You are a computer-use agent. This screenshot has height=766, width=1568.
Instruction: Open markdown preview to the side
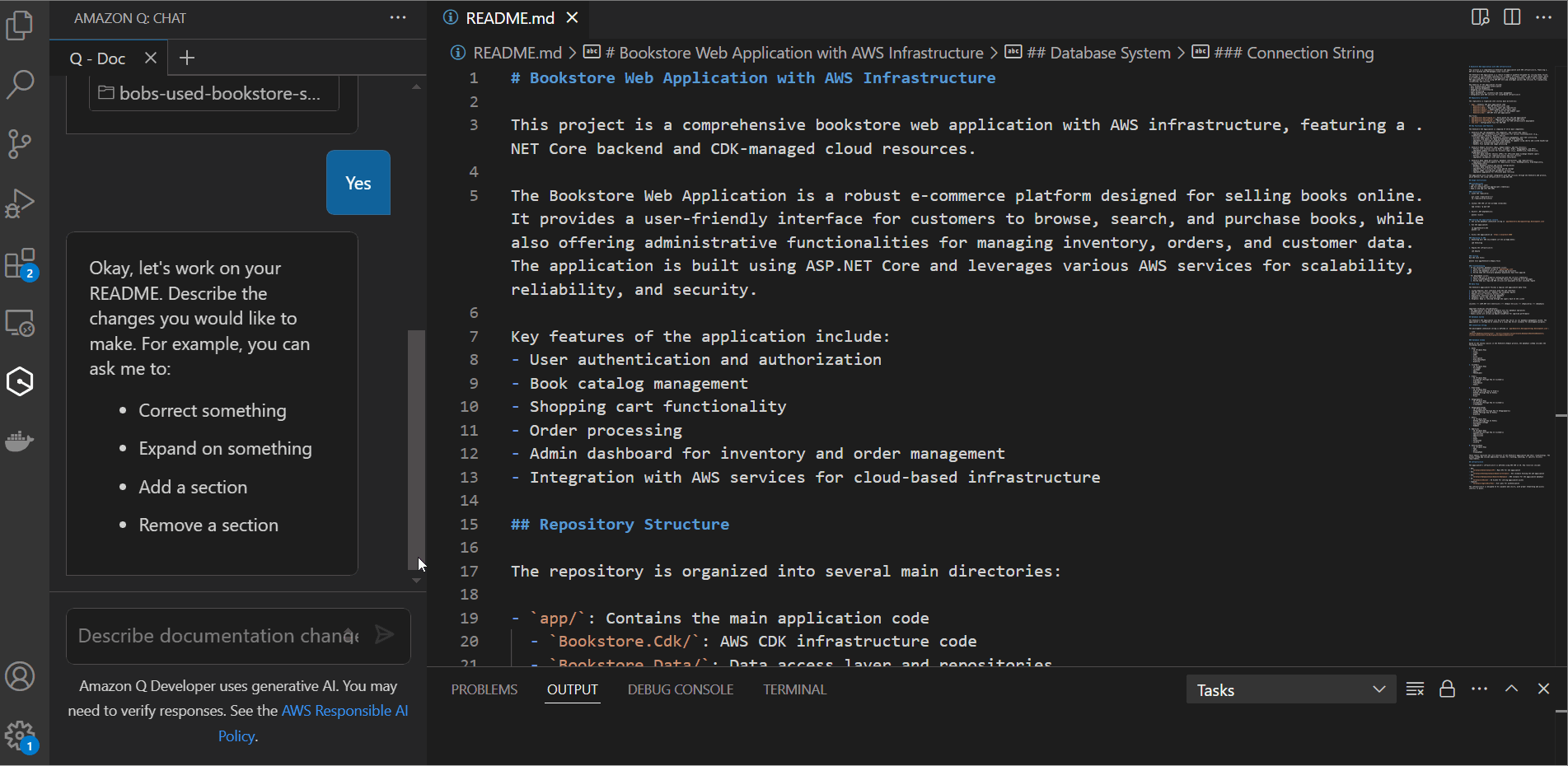coord(1481,17)
